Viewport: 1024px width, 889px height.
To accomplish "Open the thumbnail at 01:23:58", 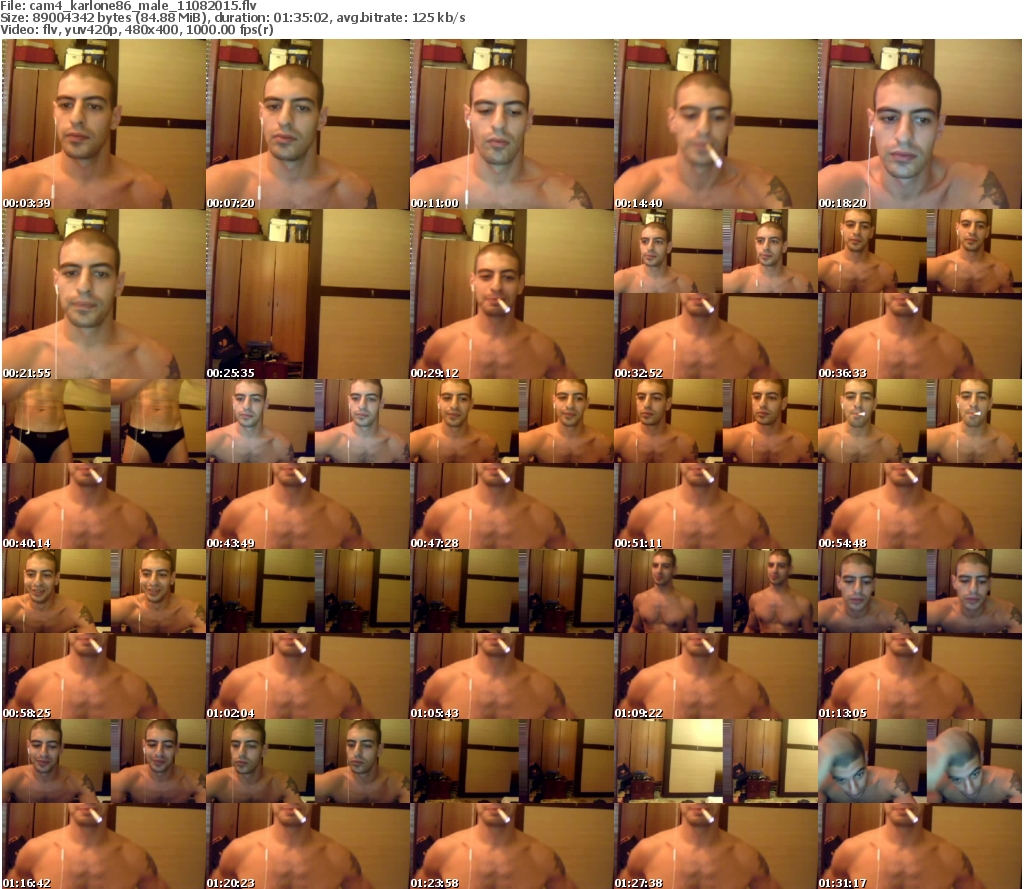I will click(512, 804).
